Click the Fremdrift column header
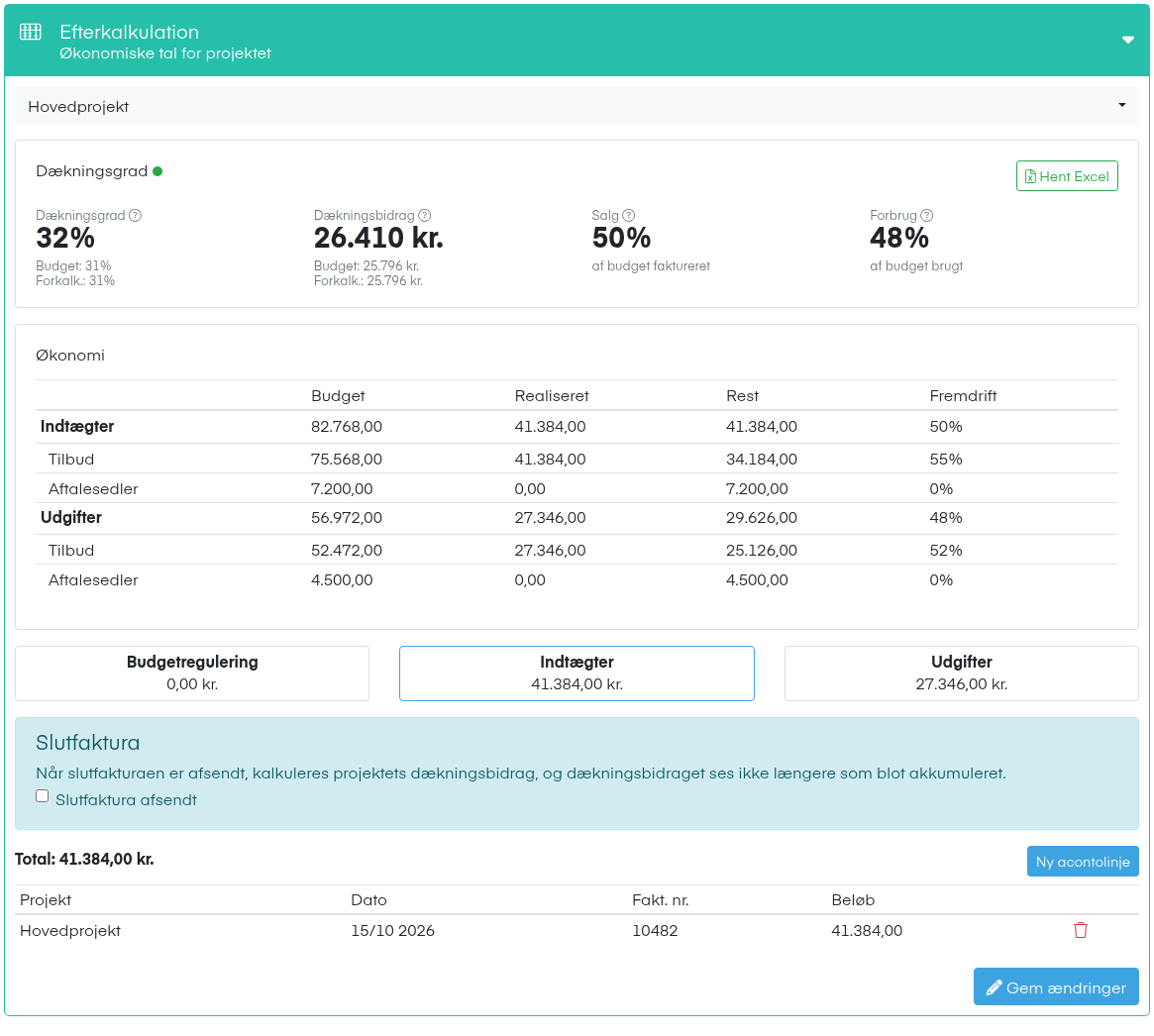 click(964, 396)
